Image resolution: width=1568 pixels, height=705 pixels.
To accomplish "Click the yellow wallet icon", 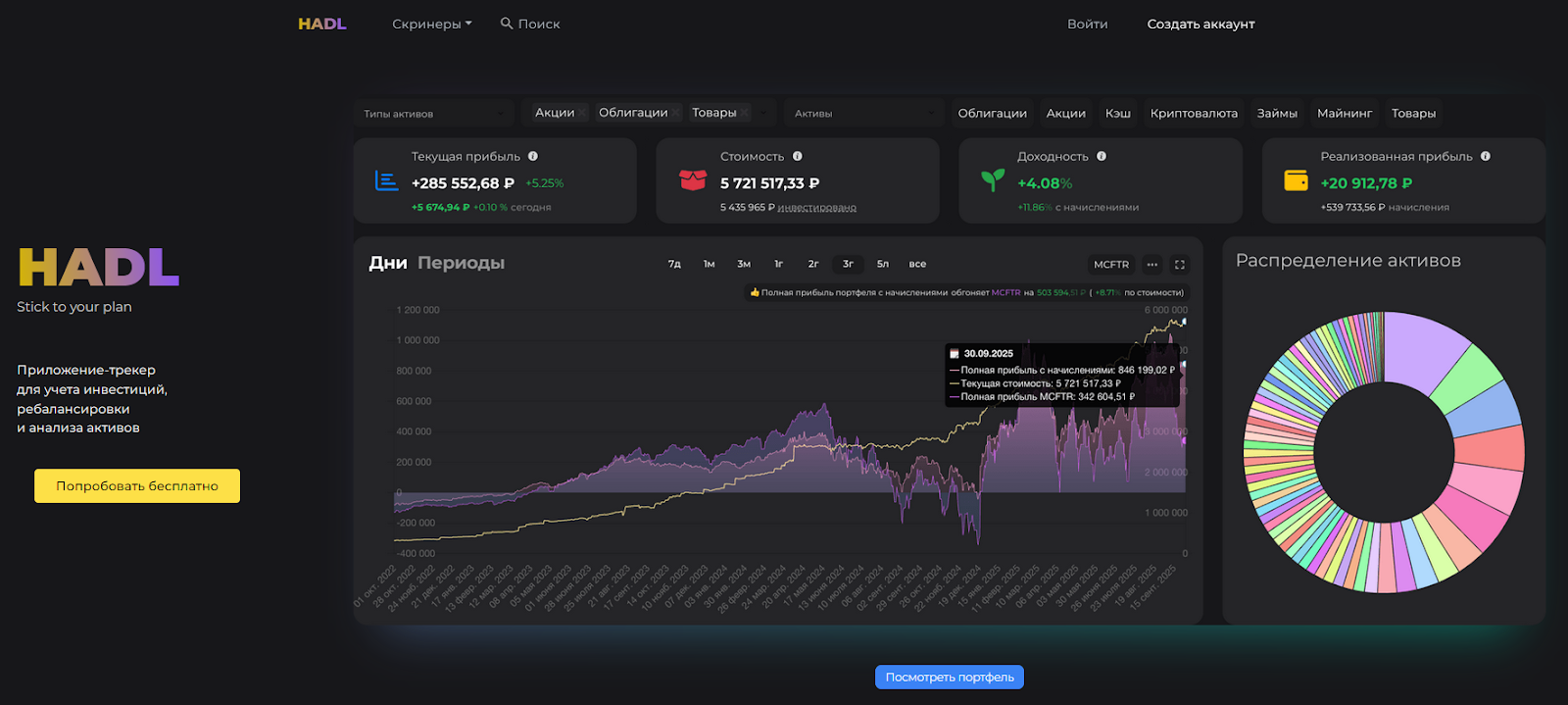I will coord(1296,180).
